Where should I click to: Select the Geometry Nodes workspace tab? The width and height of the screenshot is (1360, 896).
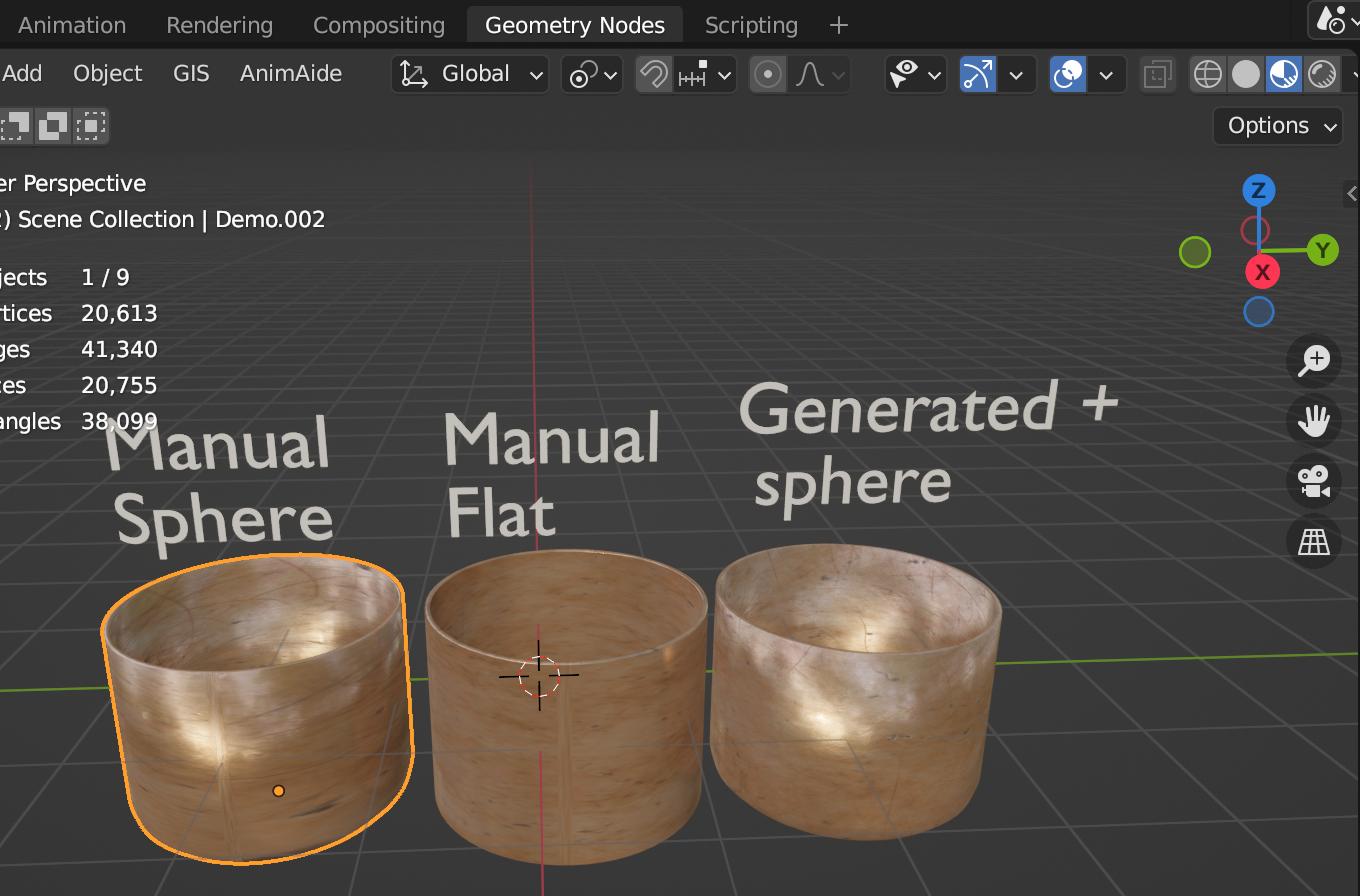[x=575, y=25]
